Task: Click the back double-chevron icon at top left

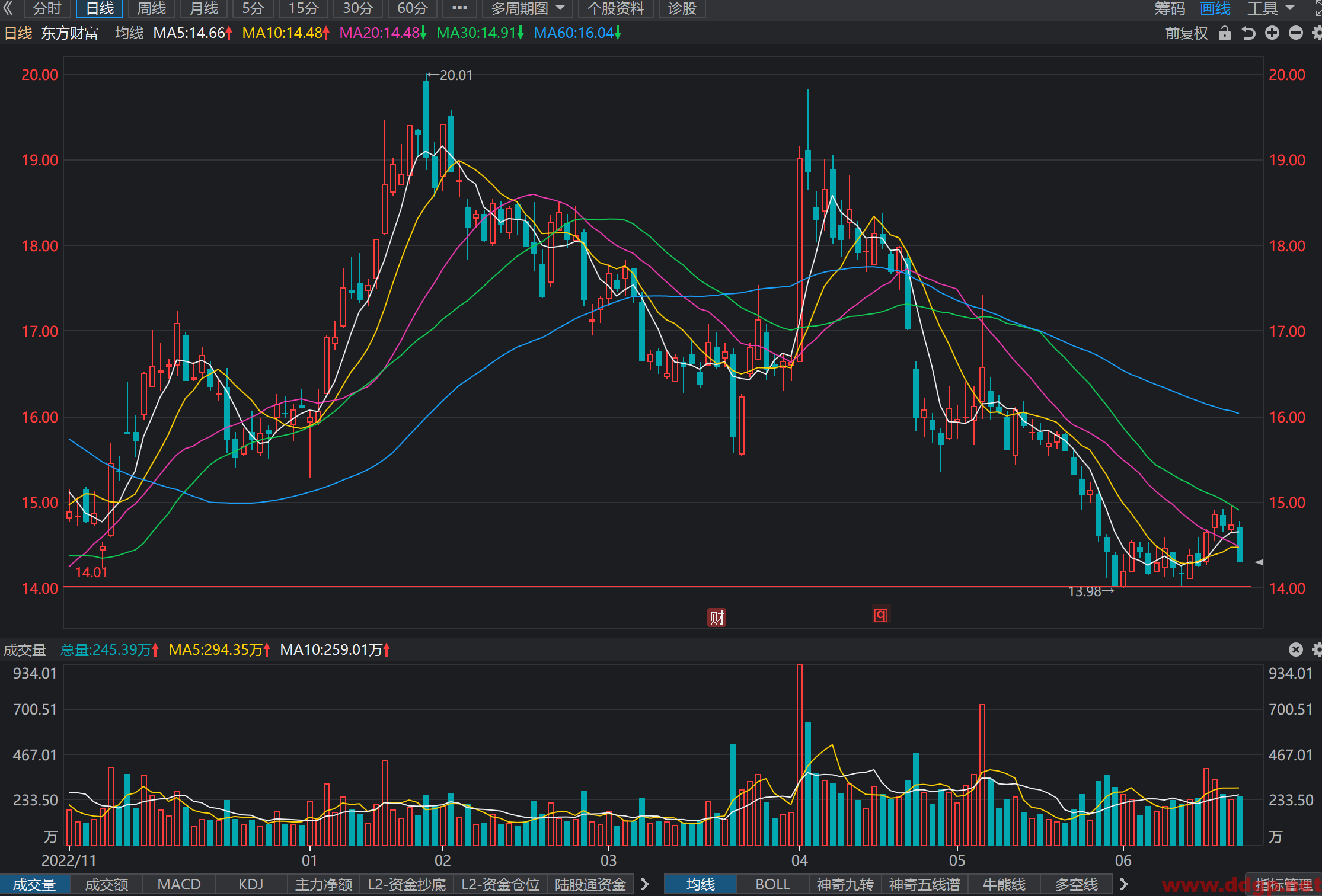Action: click(8, 8)
